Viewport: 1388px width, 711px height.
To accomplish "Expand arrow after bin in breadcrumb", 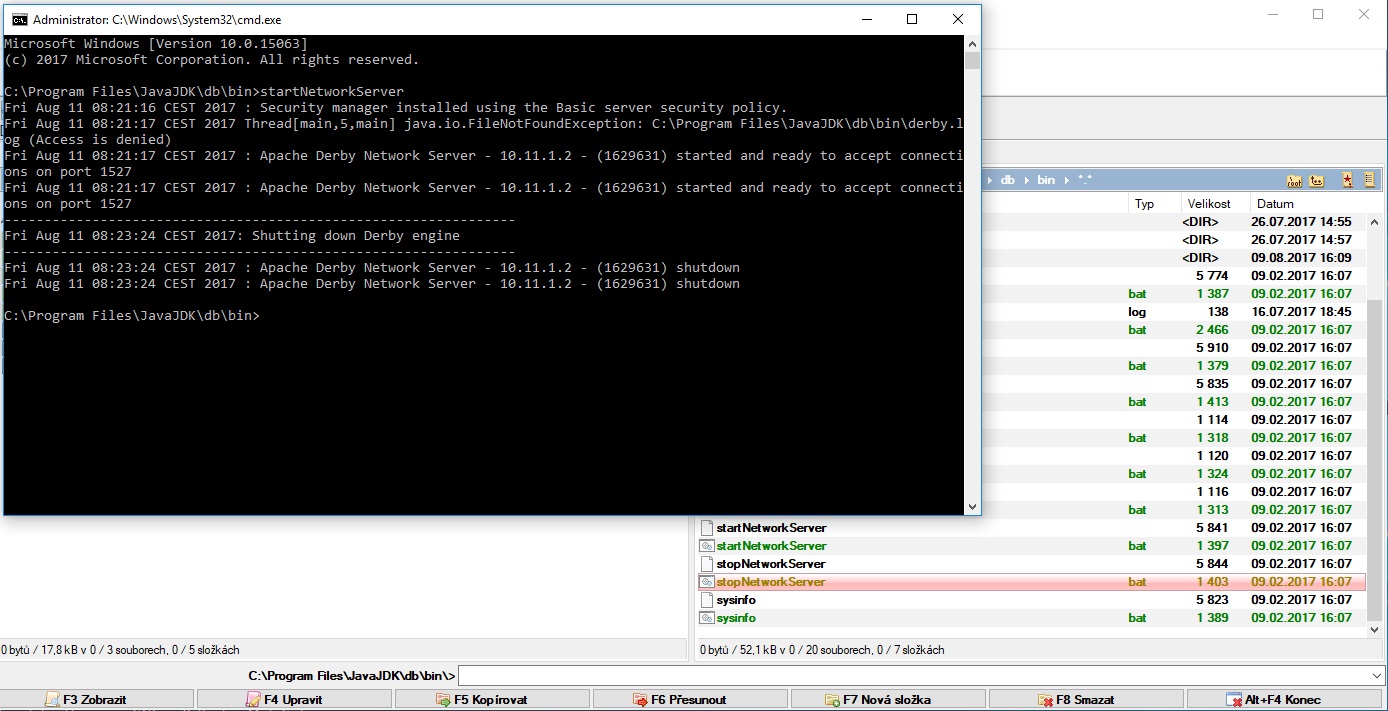I will (x=1066, y=180).
